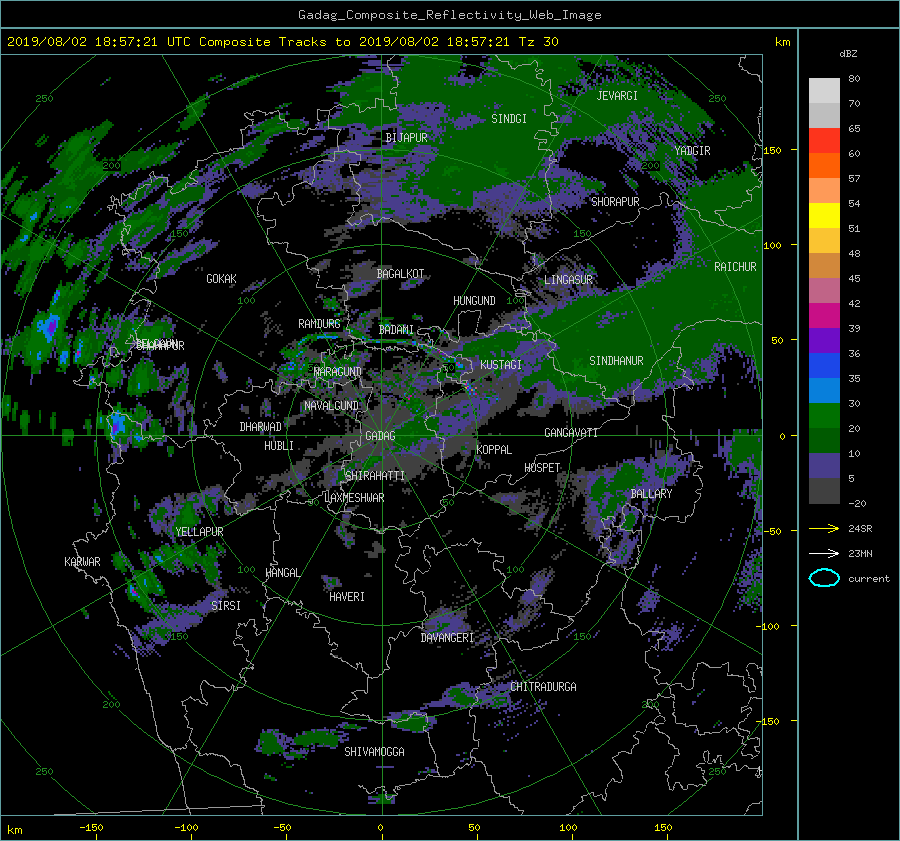Select the yellow 54 dBZ color swatch

pyautogui.click(x=824, y=215)
